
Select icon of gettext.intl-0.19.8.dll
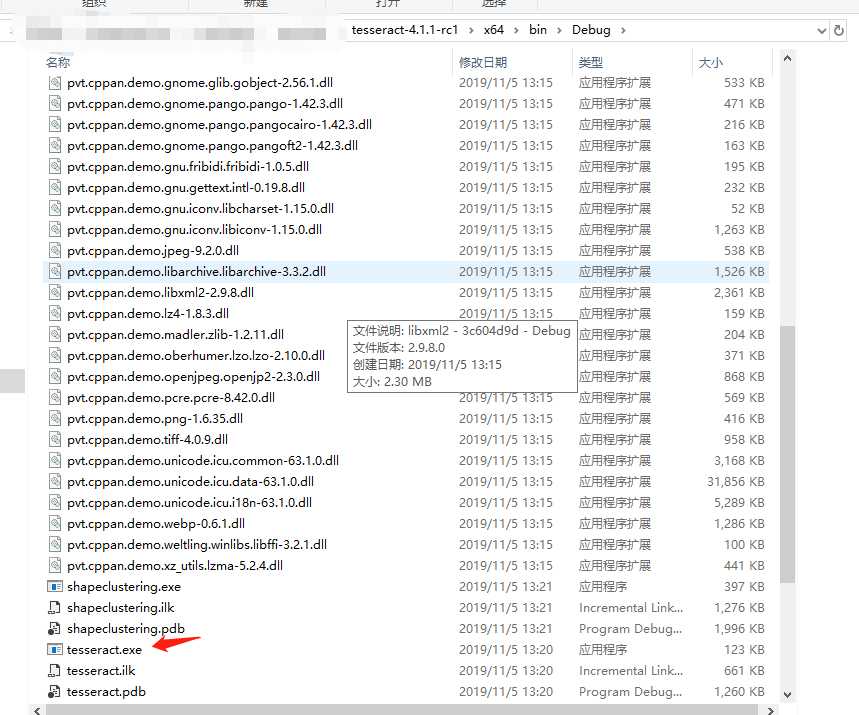[x=55, y=187]
